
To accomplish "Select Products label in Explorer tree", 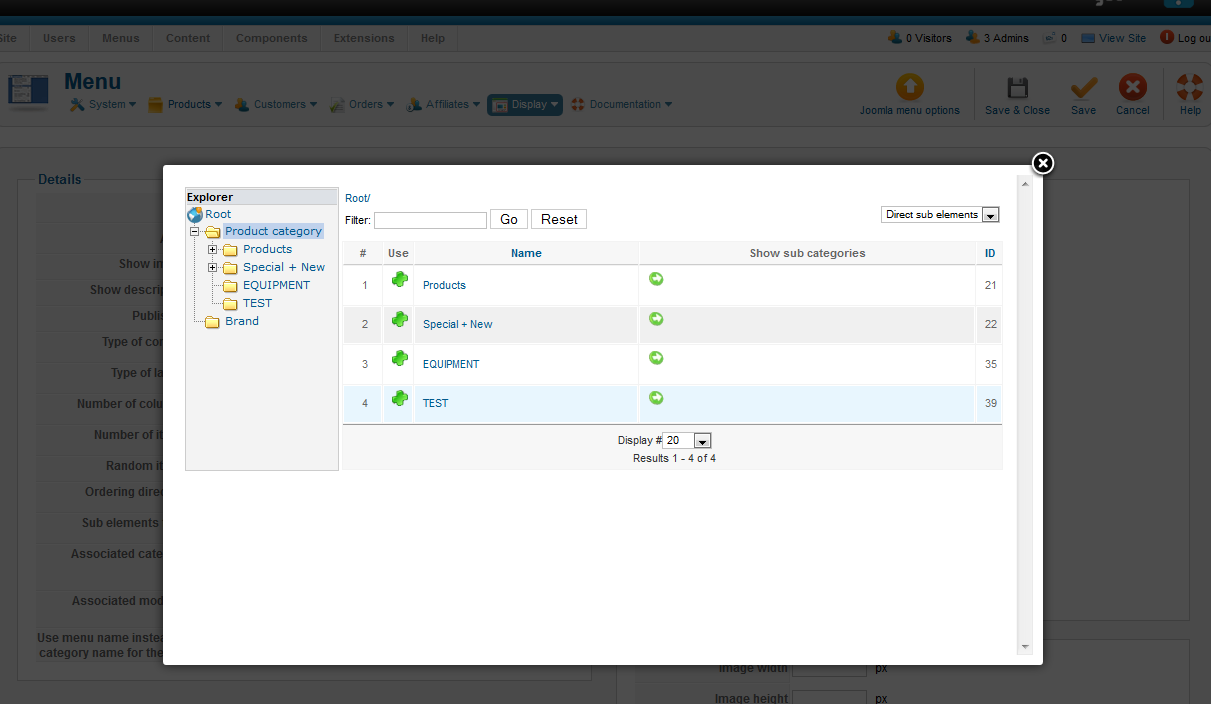I will click(268, 249).
